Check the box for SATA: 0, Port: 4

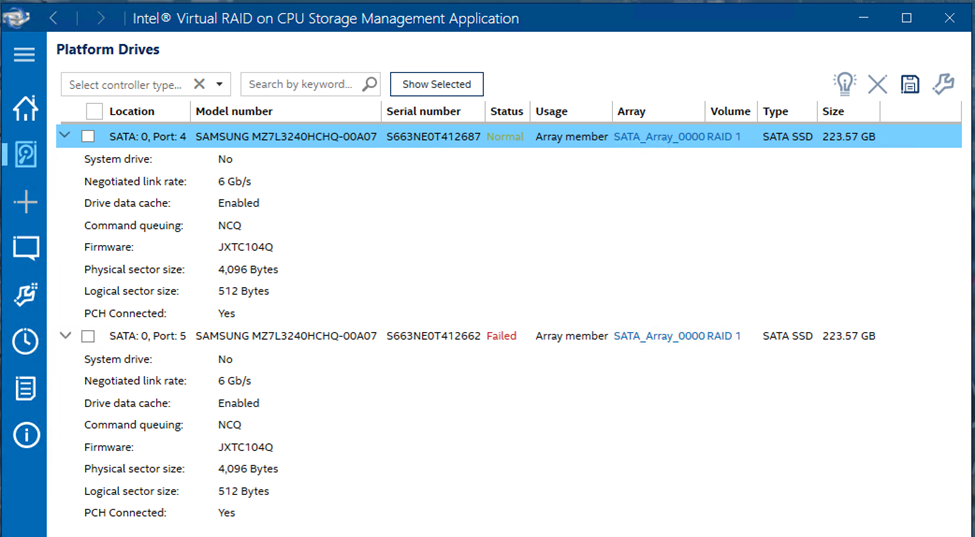pos(88,136)
